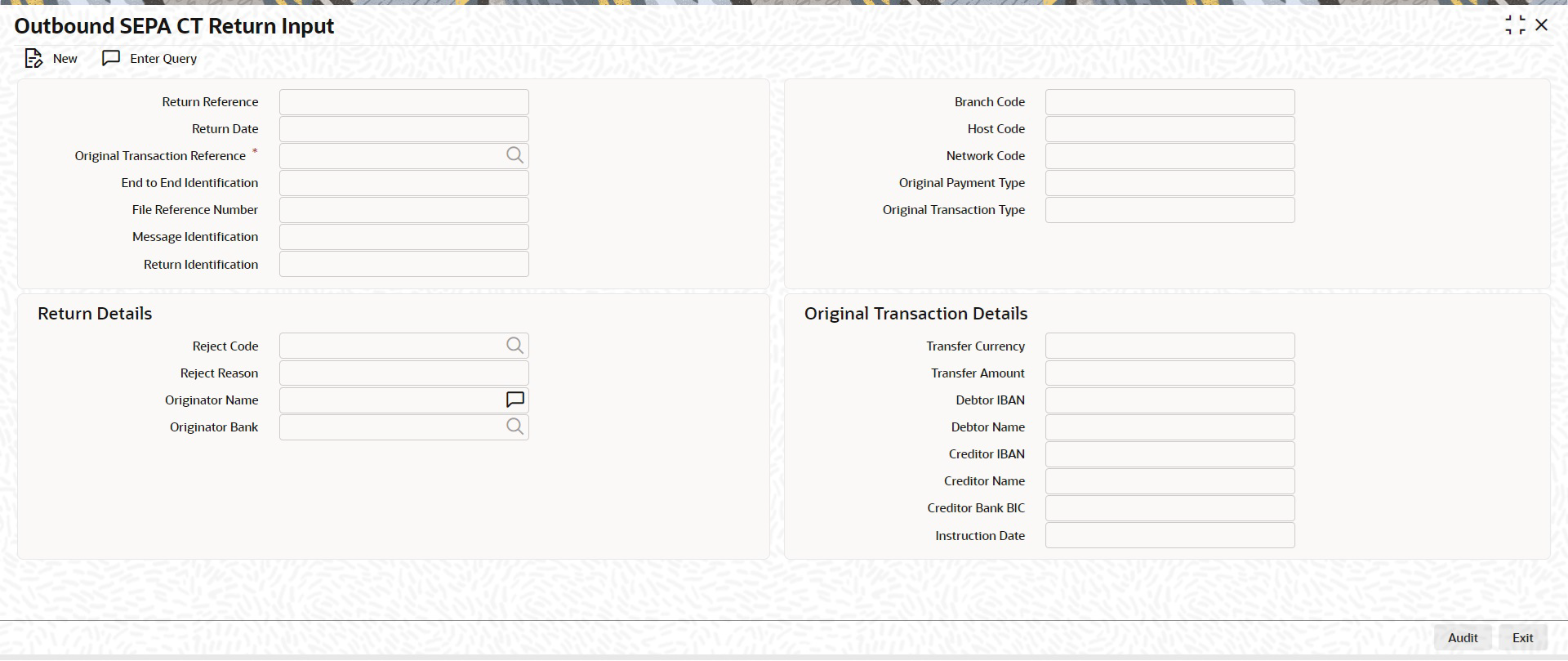Select the File Reference Number field
Image resolution: width=1568 pixels, height=661 pixels.
coord(404,210)
